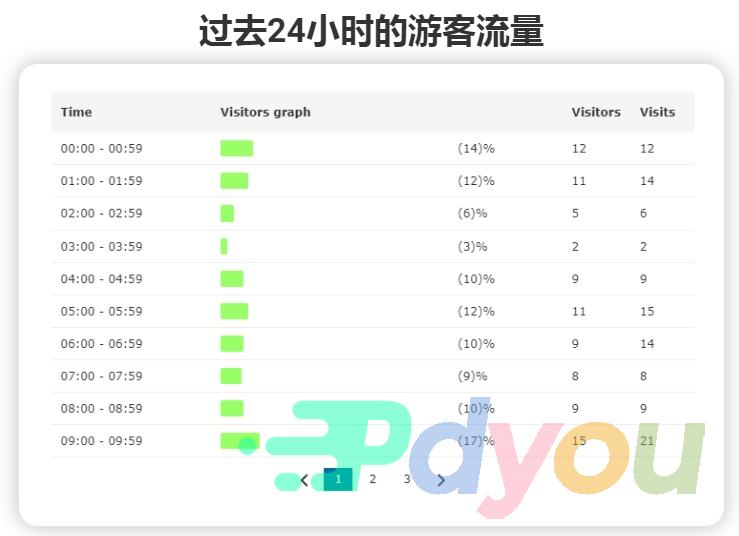Click Visits count 15 in 05:00 row
The image size is (739, 536).
[x=647, y=312]
